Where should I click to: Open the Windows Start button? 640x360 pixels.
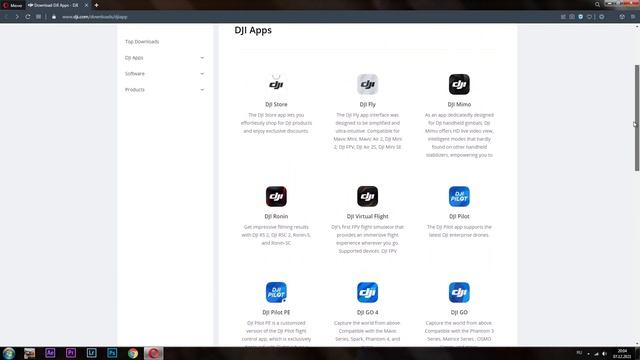(9, 353)
